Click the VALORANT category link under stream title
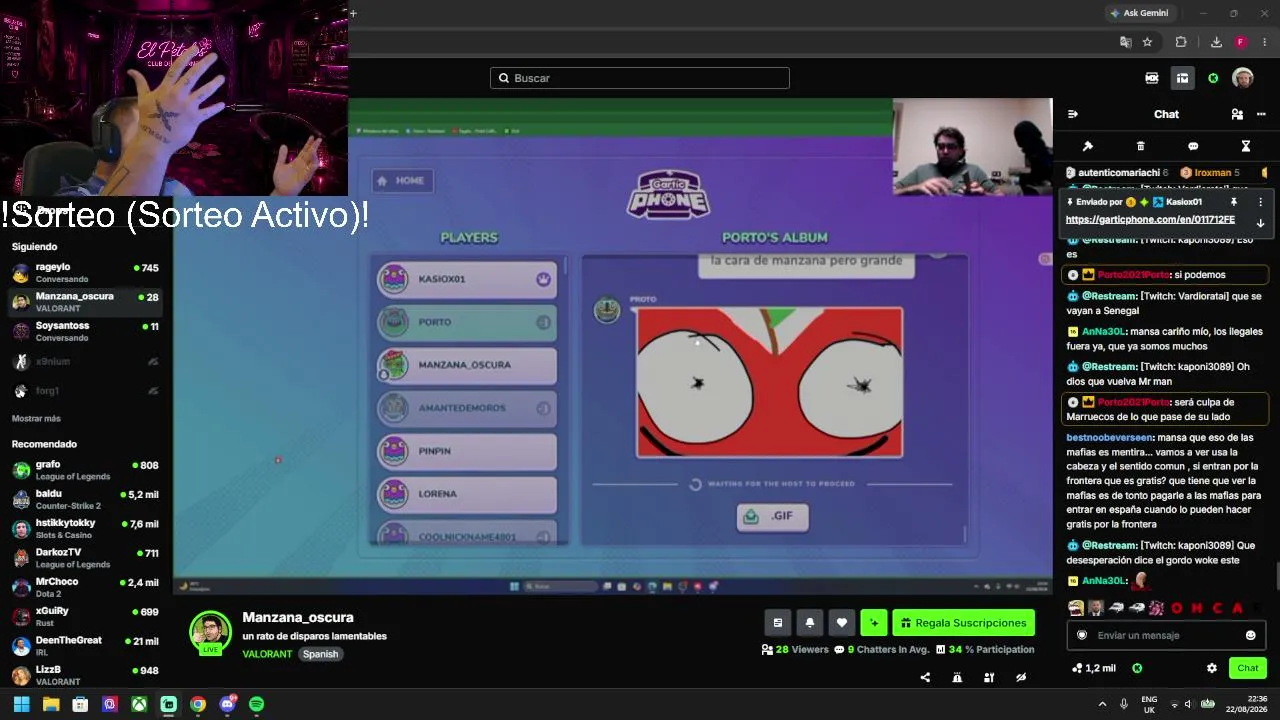Viewport: 1280px width, 720px height. [267, 654]
